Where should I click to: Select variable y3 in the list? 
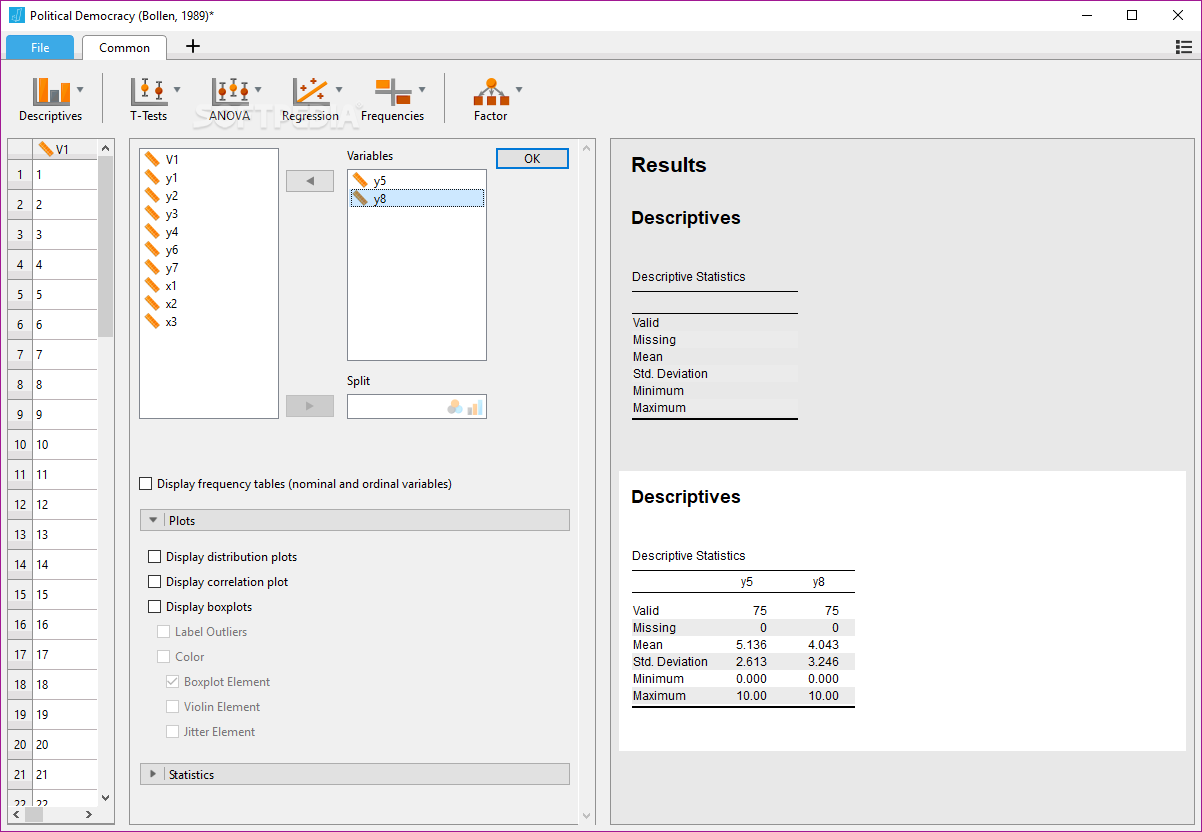172,214
